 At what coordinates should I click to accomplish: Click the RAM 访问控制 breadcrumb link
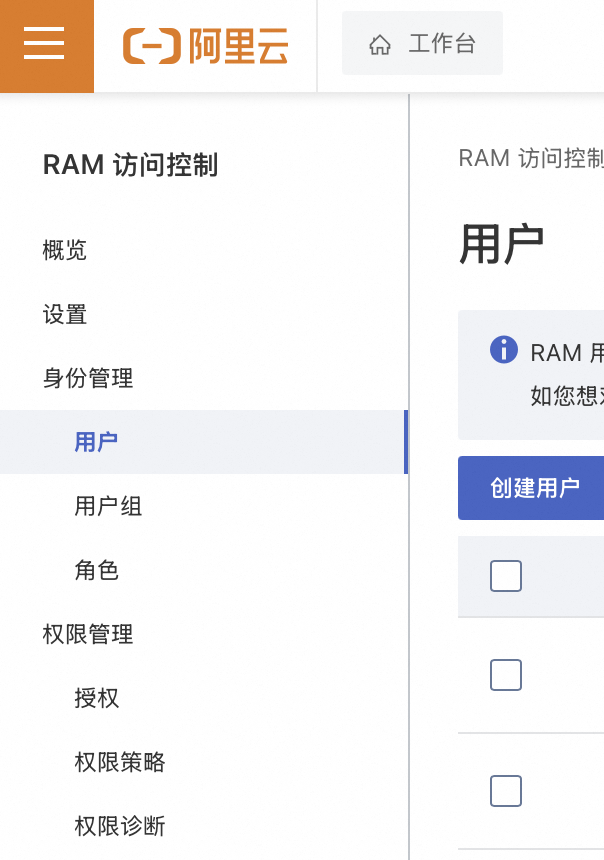coord(531,158)
